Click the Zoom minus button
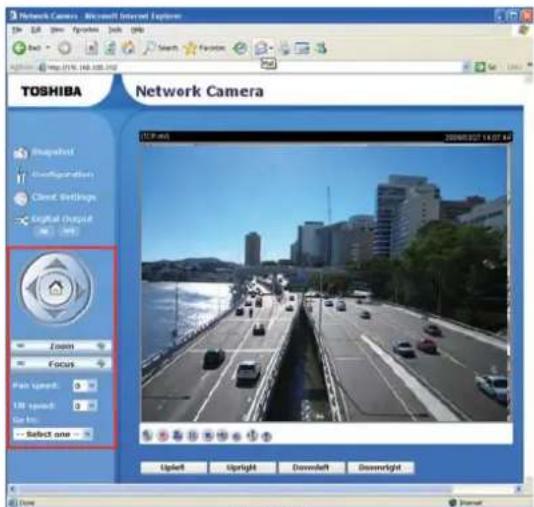 [21, 346]
